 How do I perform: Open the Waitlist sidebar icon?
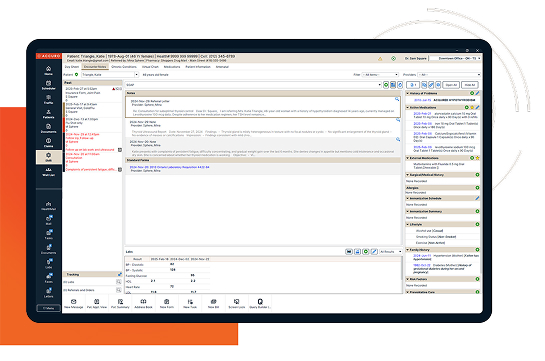(x=49, y=172)
